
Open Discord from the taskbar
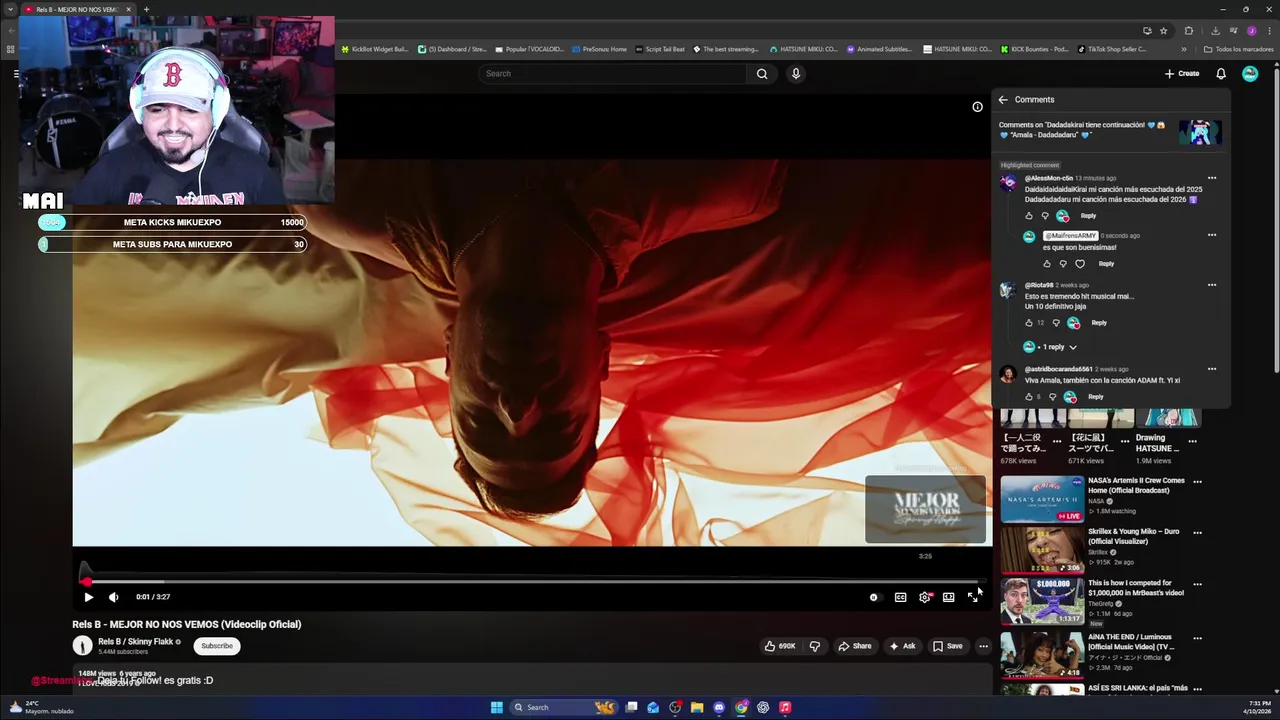click(x=719, y=708)
